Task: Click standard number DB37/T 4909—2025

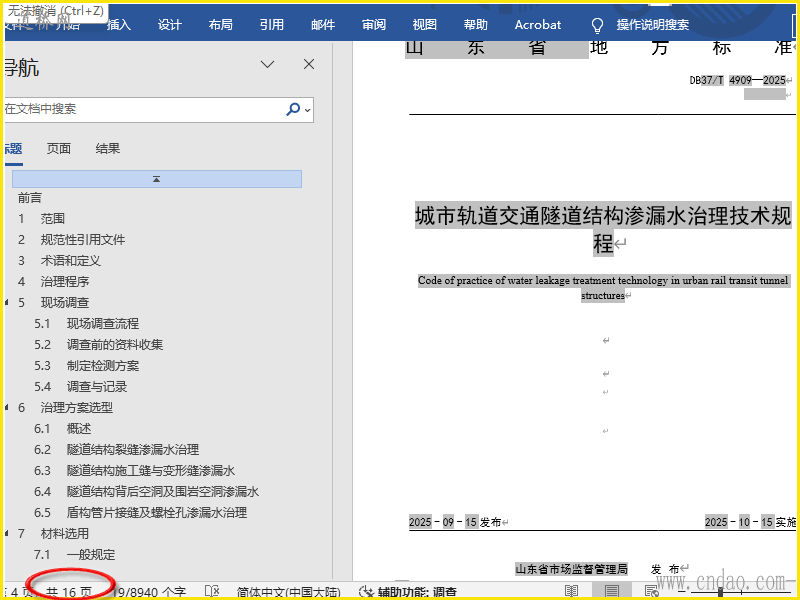Action: click(737, 80)
